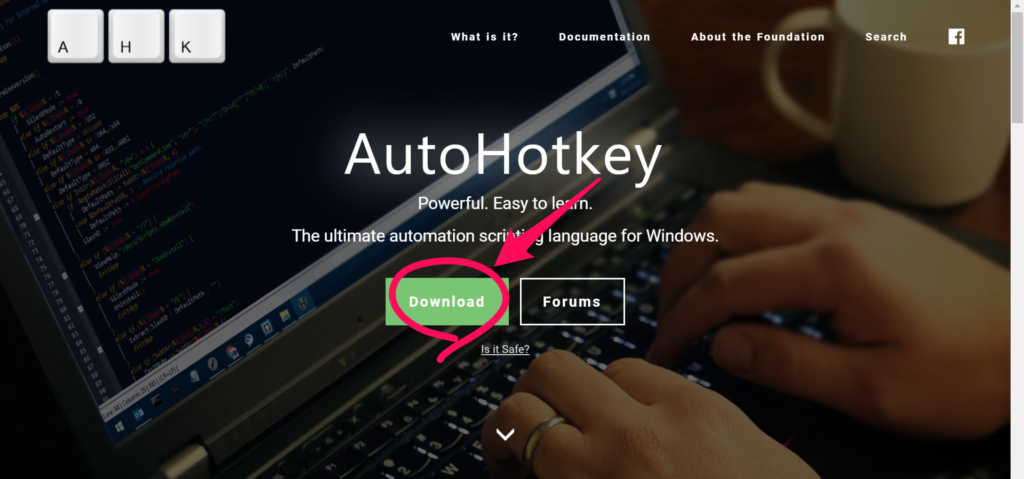Screen dimensions: 1024x479
Task: Click the empty scrollbar track below the thumb
Action: tap(1017, 301)
